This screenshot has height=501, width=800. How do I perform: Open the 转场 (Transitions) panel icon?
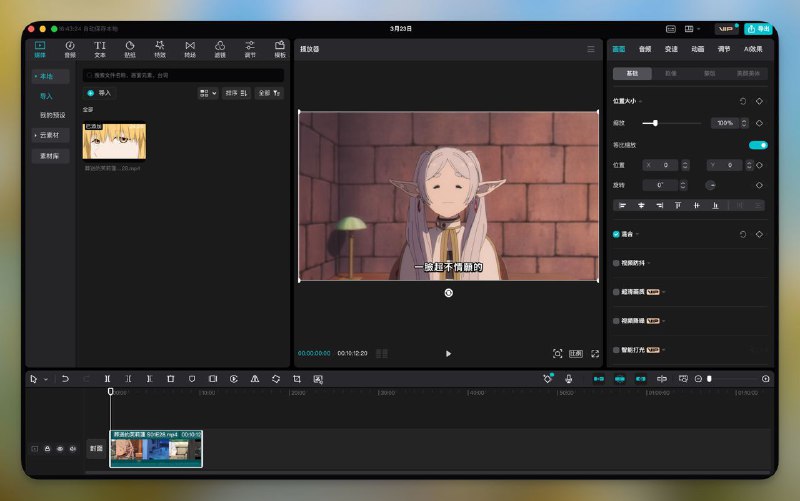point(189,48)
